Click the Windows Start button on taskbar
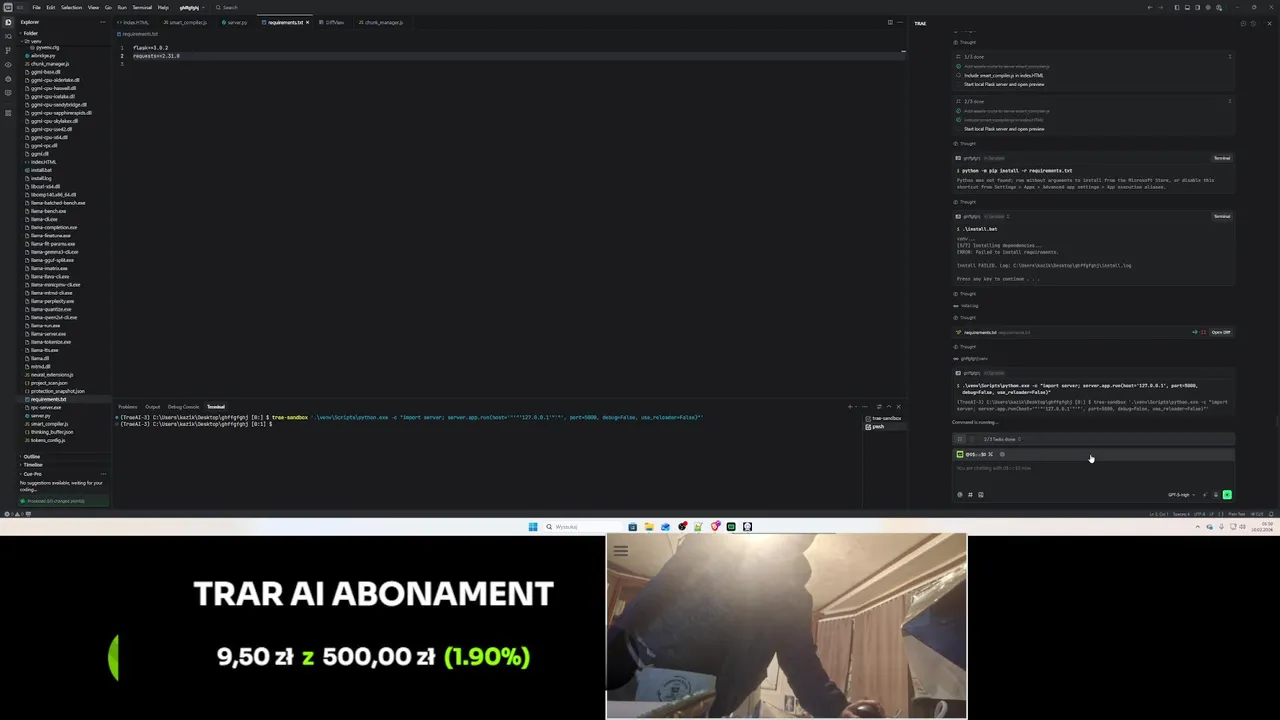 (x=533, y=527)
